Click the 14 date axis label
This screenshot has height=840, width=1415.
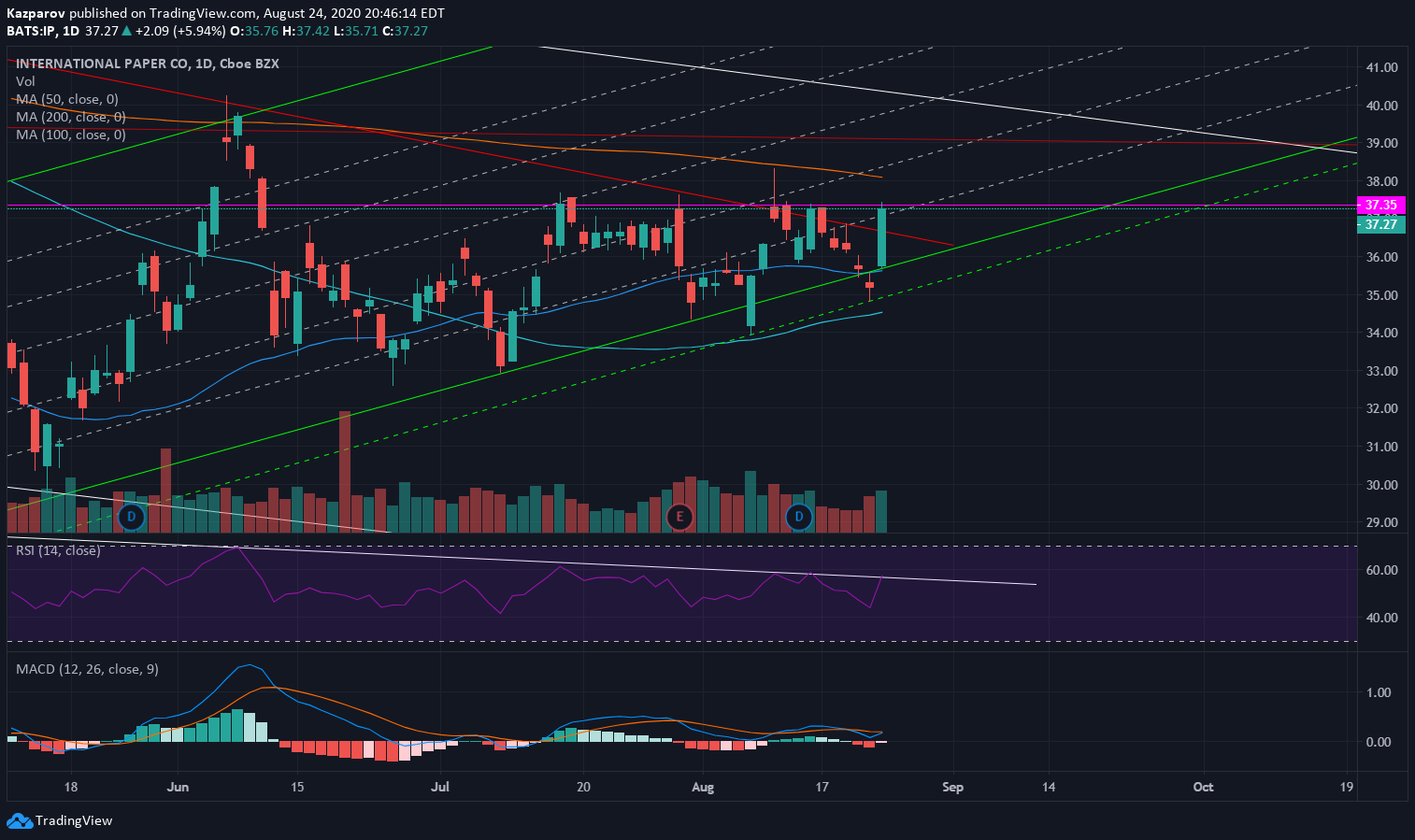(1049, 787)
